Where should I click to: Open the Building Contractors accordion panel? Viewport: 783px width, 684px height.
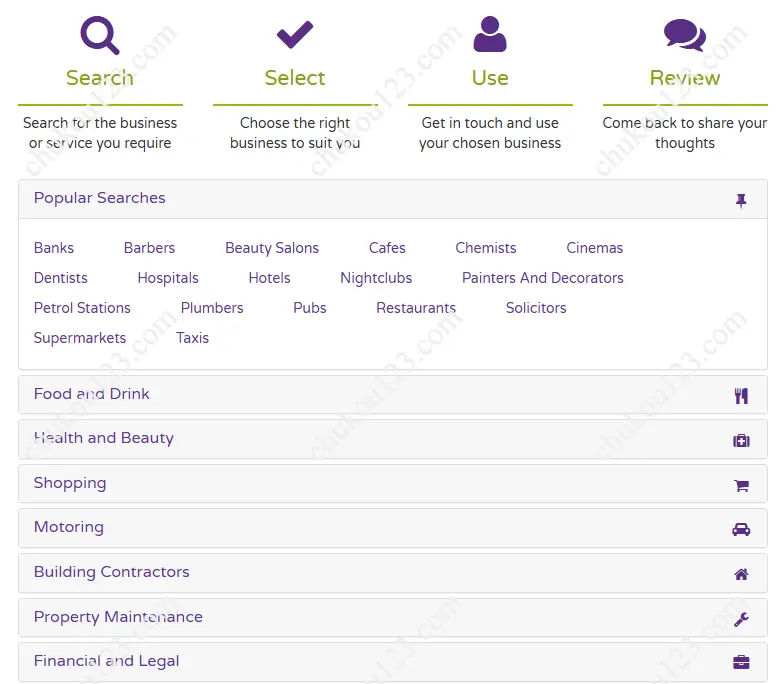[112, 572]
